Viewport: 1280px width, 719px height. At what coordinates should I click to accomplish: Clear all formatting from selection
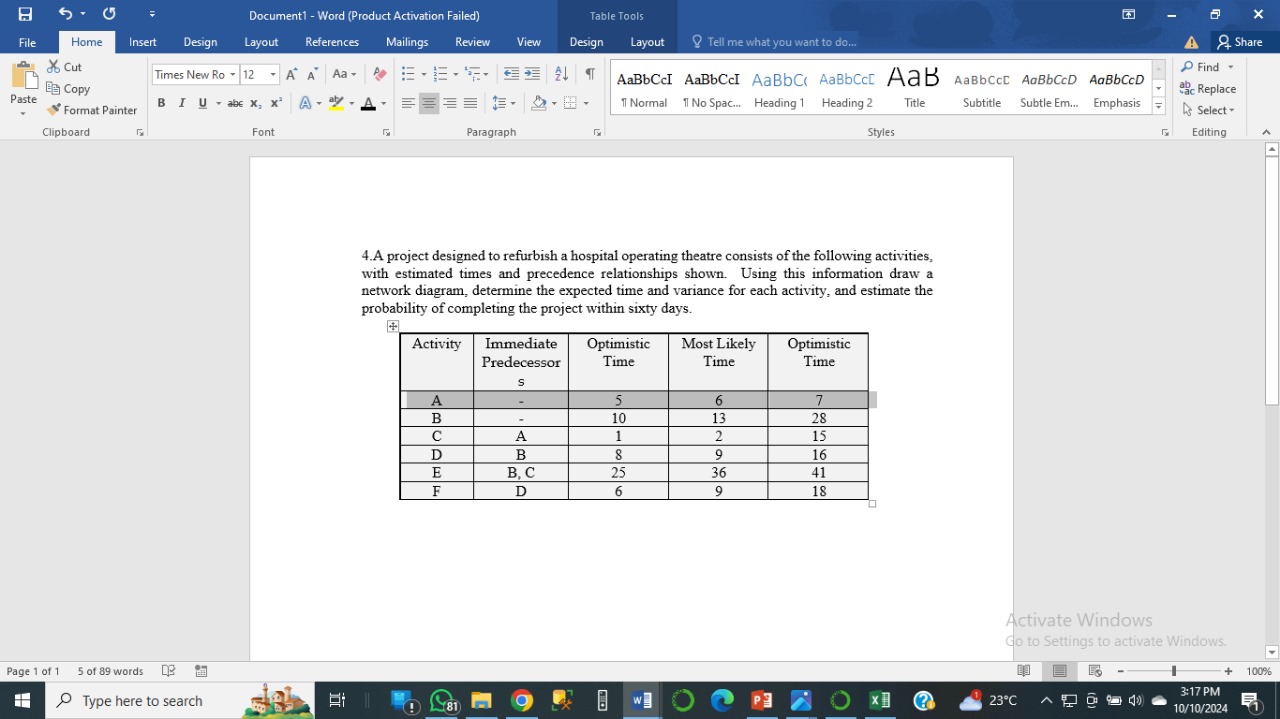coord(379,75)
